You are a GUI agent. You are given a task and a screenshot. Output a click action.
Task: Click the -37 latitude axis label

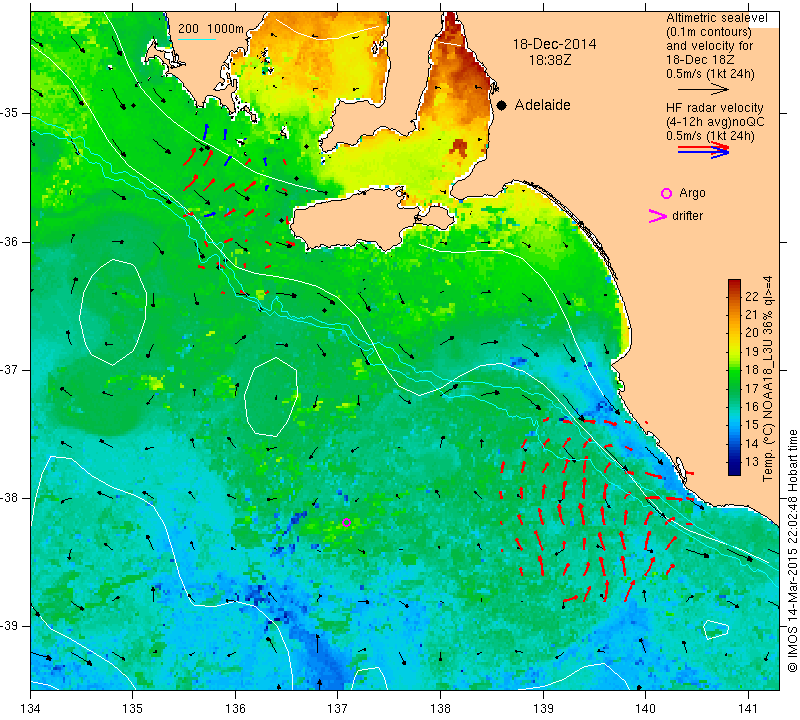10,369
